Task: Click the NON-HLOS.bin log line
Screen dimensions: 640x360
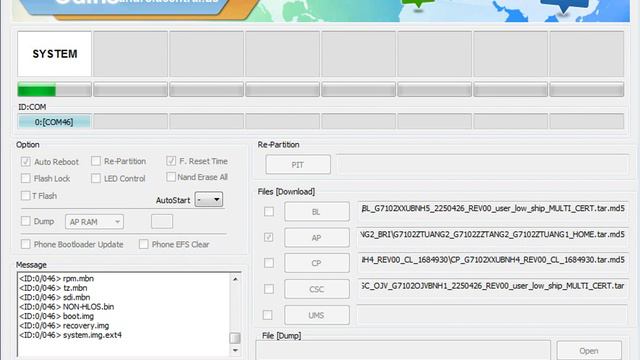Action: 67,307
